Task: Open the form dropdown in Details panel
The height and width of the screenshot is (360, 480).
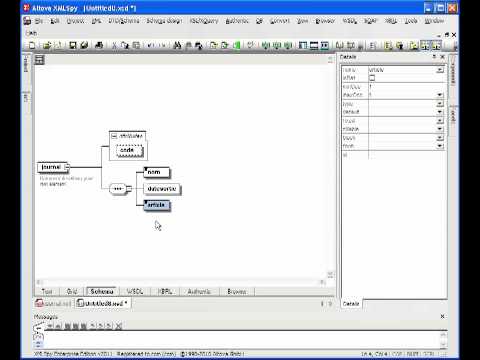Action: click(440, 146)
